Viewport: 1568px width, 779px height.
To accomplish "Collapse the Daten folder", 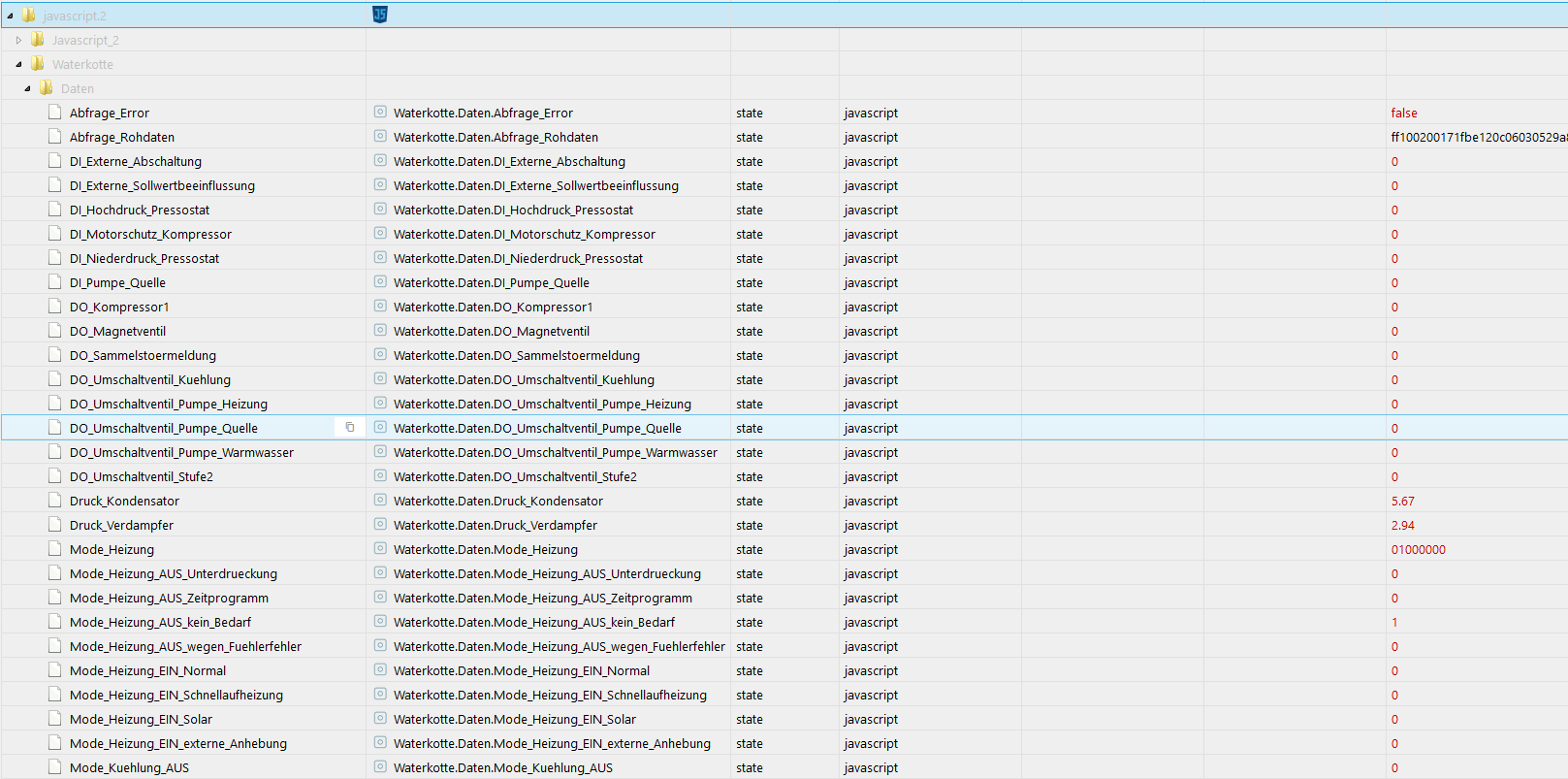I will 27,88.
